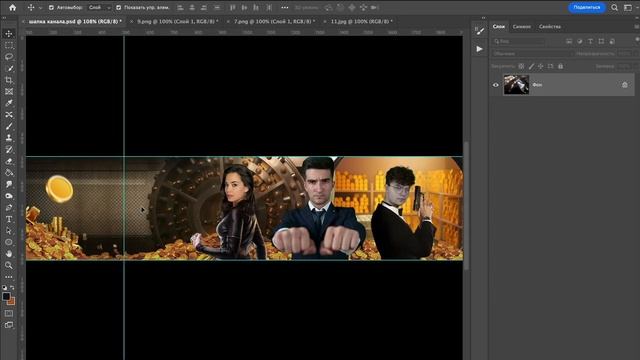Image resolution: width=640 pixels, height=360 pixels.
Task: Select the Clone Stamp tool
Action: tap(9, 138)
